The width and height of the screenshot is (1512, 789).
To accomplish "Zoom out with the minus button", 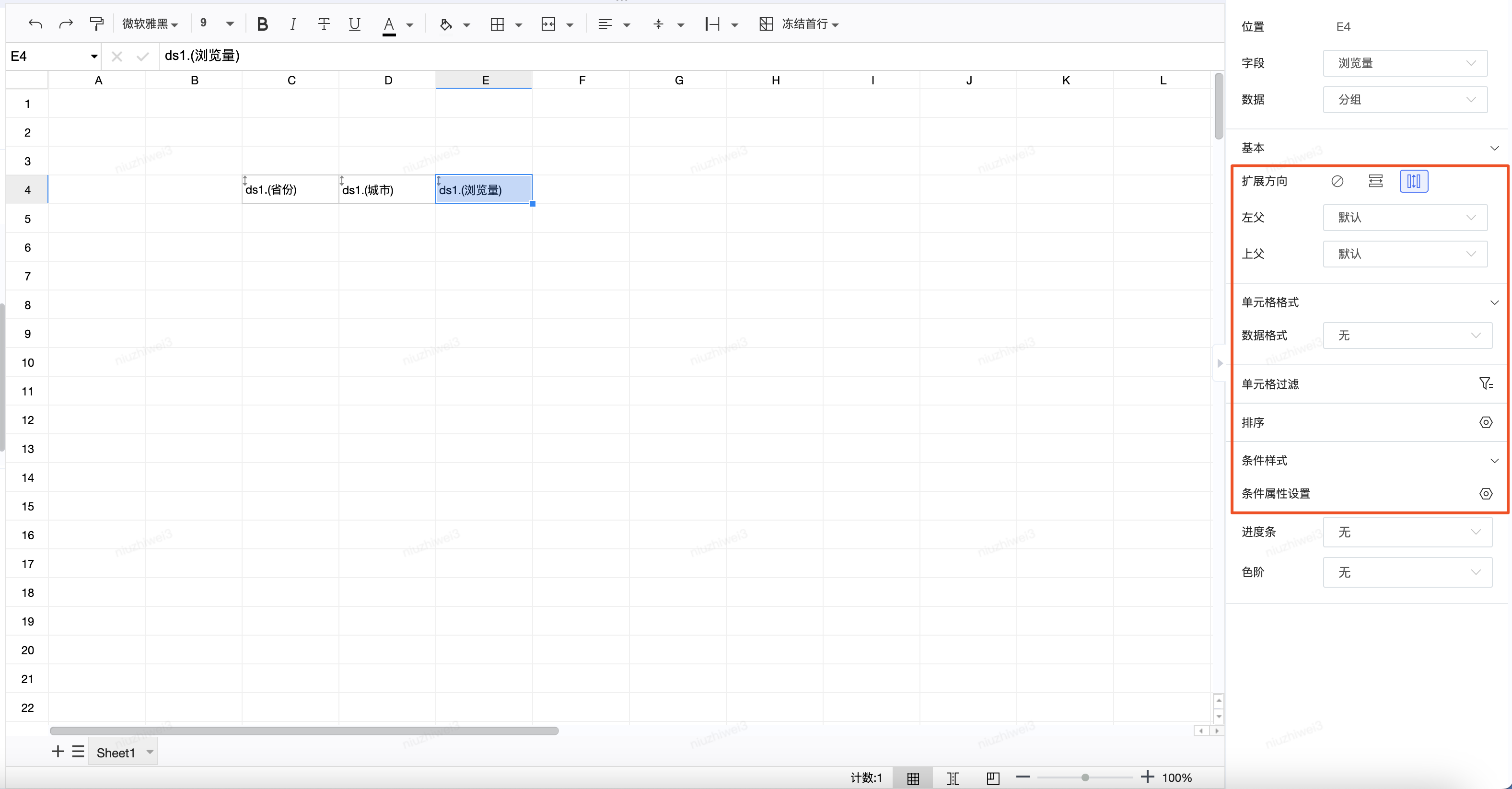I will 1023,777.
